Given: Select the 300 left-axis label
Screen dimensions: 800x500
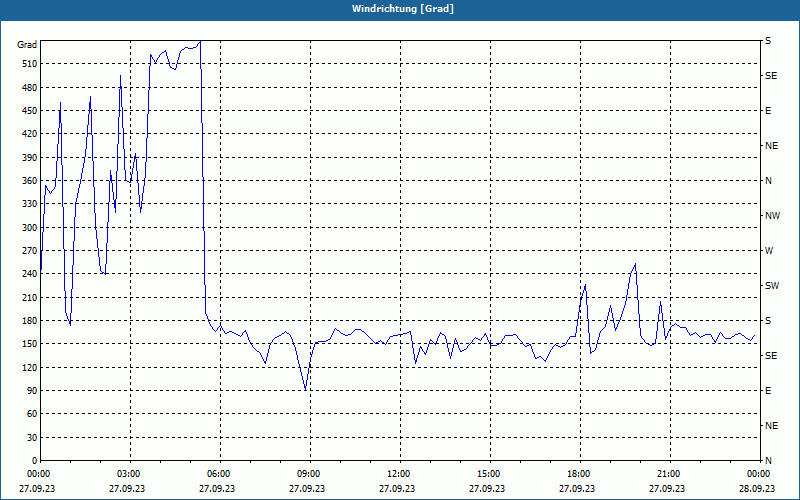Looking at the screenshot, I should (x=30, y=228).
